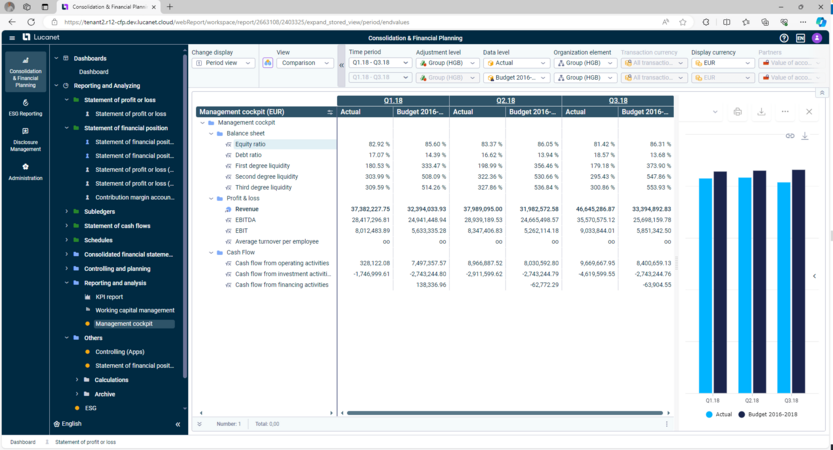This screenshot has height=450, width=833.
Task: Click Q2.18 column header link
Action: tap(506, 100)
